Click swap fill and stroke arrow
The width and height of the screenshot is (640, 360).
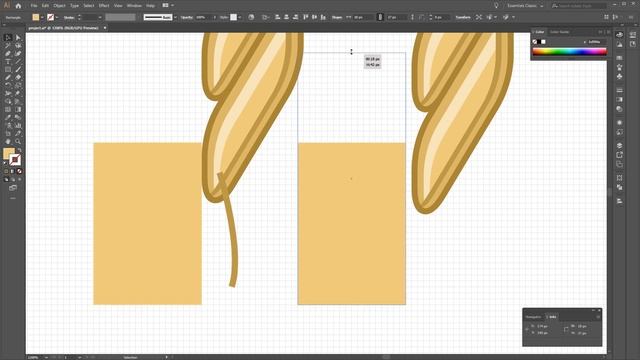[x=19, y=150]
